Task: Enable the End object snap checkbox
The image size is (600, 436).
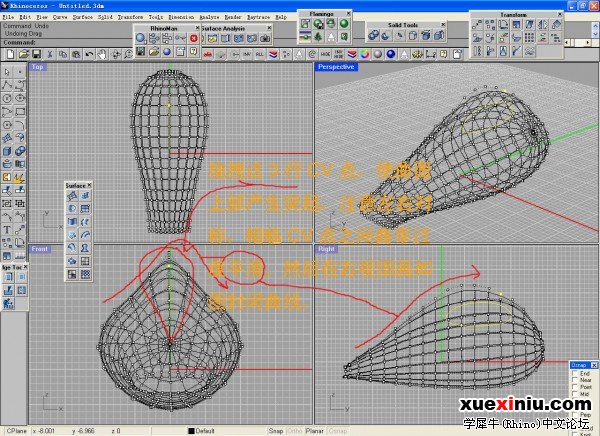Action: 574,373
